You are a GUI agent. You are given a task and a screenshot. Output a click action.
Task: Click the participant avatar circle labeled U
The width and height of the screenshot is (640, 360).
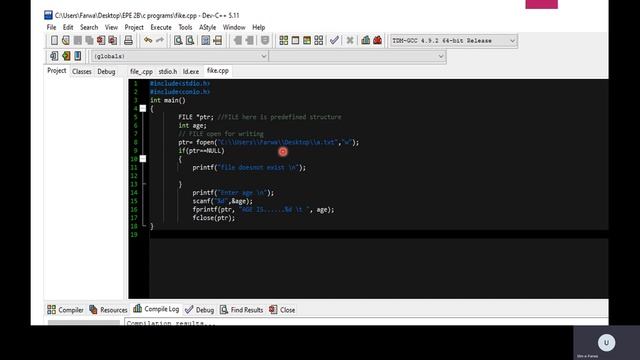point(606,342)
